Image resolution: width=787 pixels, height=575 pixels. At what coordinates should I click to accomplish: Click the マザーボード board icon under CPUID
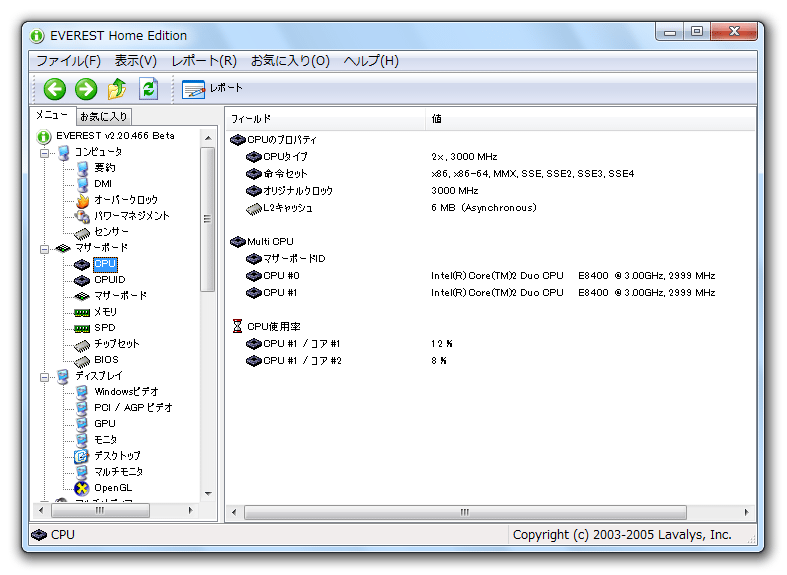82,296
